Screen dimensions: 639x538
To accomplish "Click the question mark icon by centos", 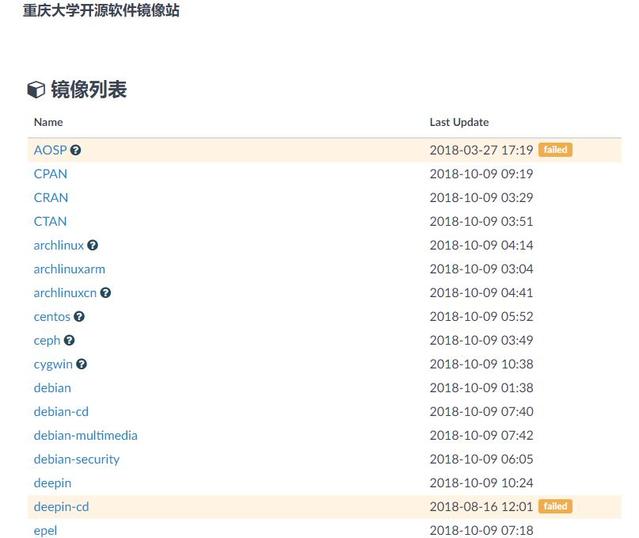I will click(79, 316).
